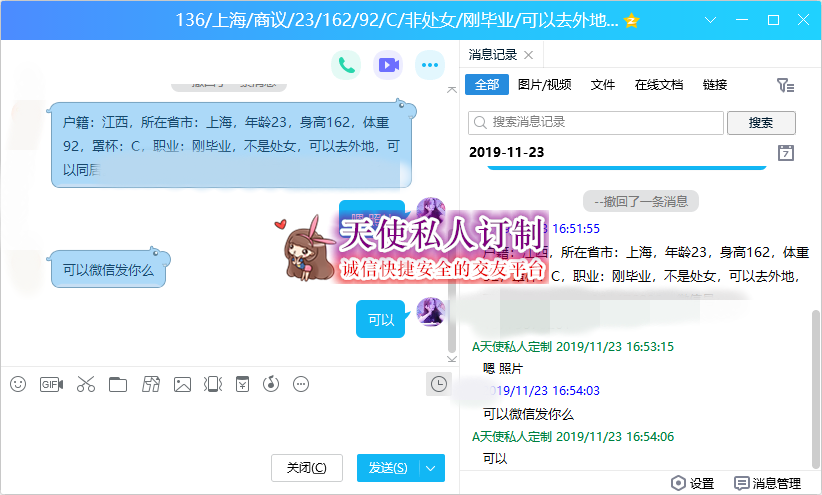Open the date picker calendar beside 2019-11-23

pyautogui.click(x=786, y=153)
